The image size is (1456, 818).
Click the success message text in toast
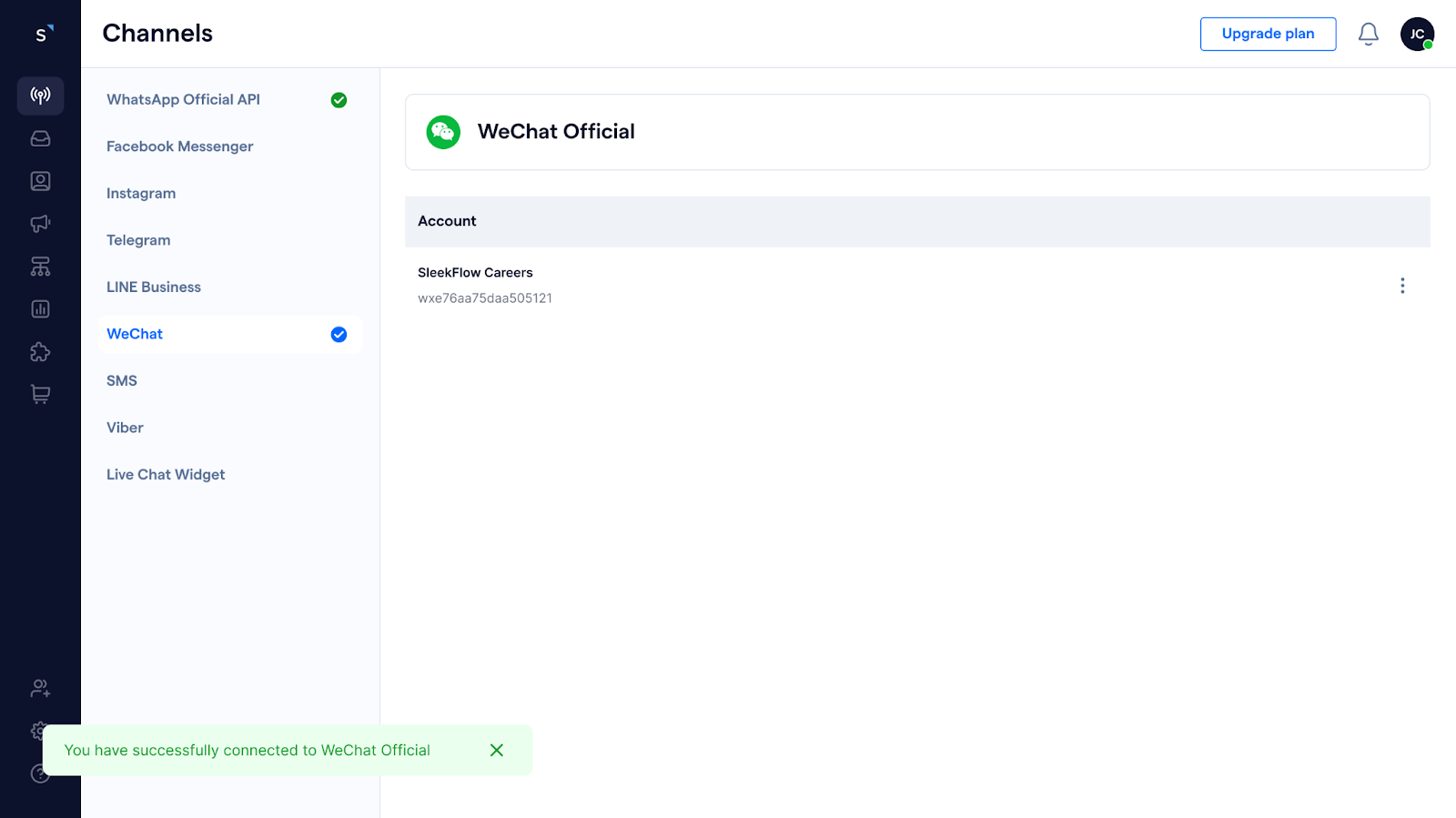pyautogui.click(x=247, y=751)
